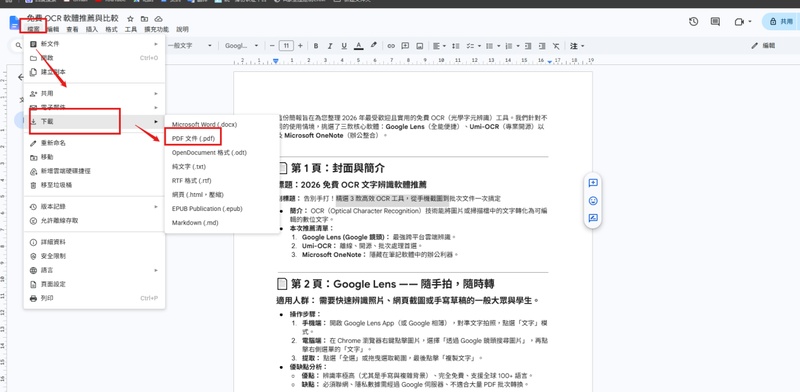Start a Meet call with camera icon

tap(739, 21)
